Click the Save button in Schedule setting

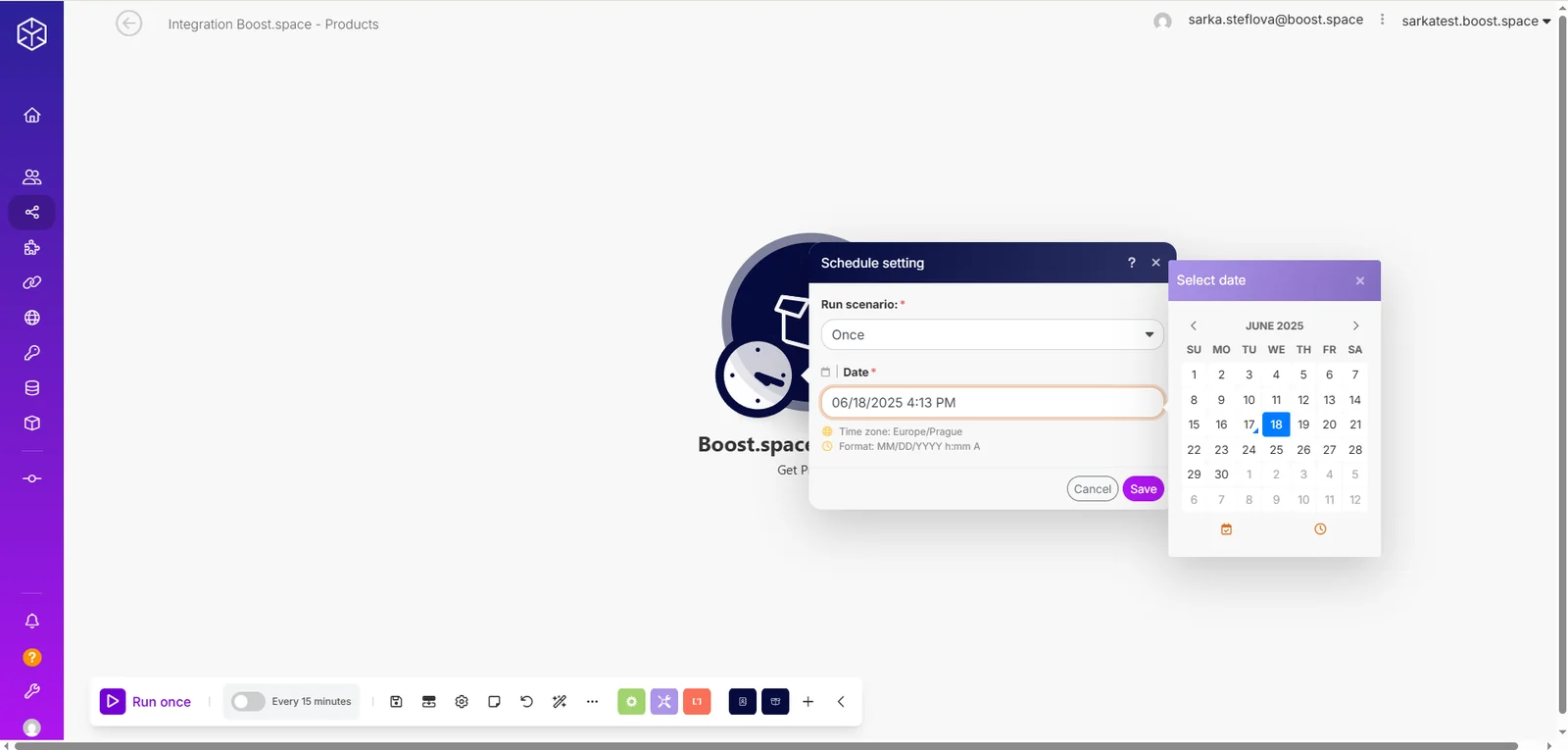(x=1143, y=489)
